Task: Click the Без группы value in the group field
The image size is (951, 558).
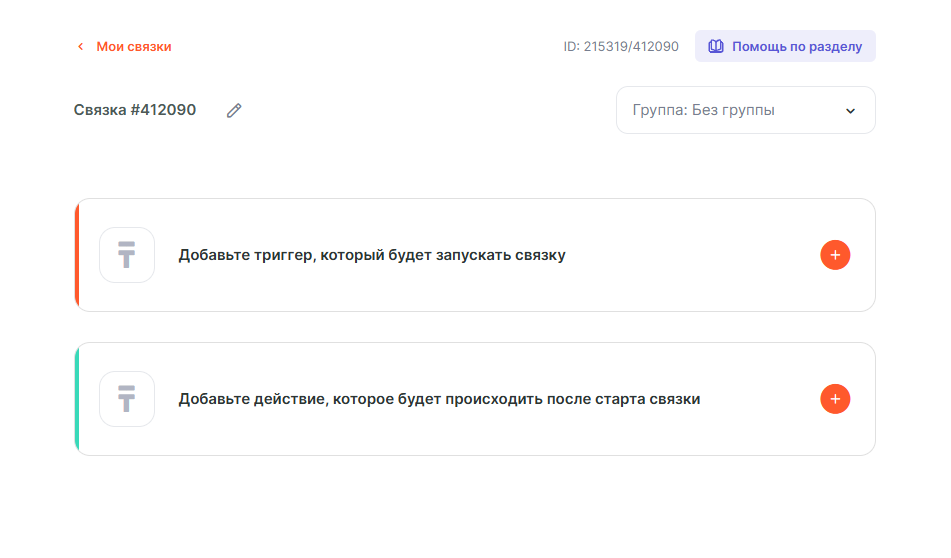Action: click(x=733, y=110)
